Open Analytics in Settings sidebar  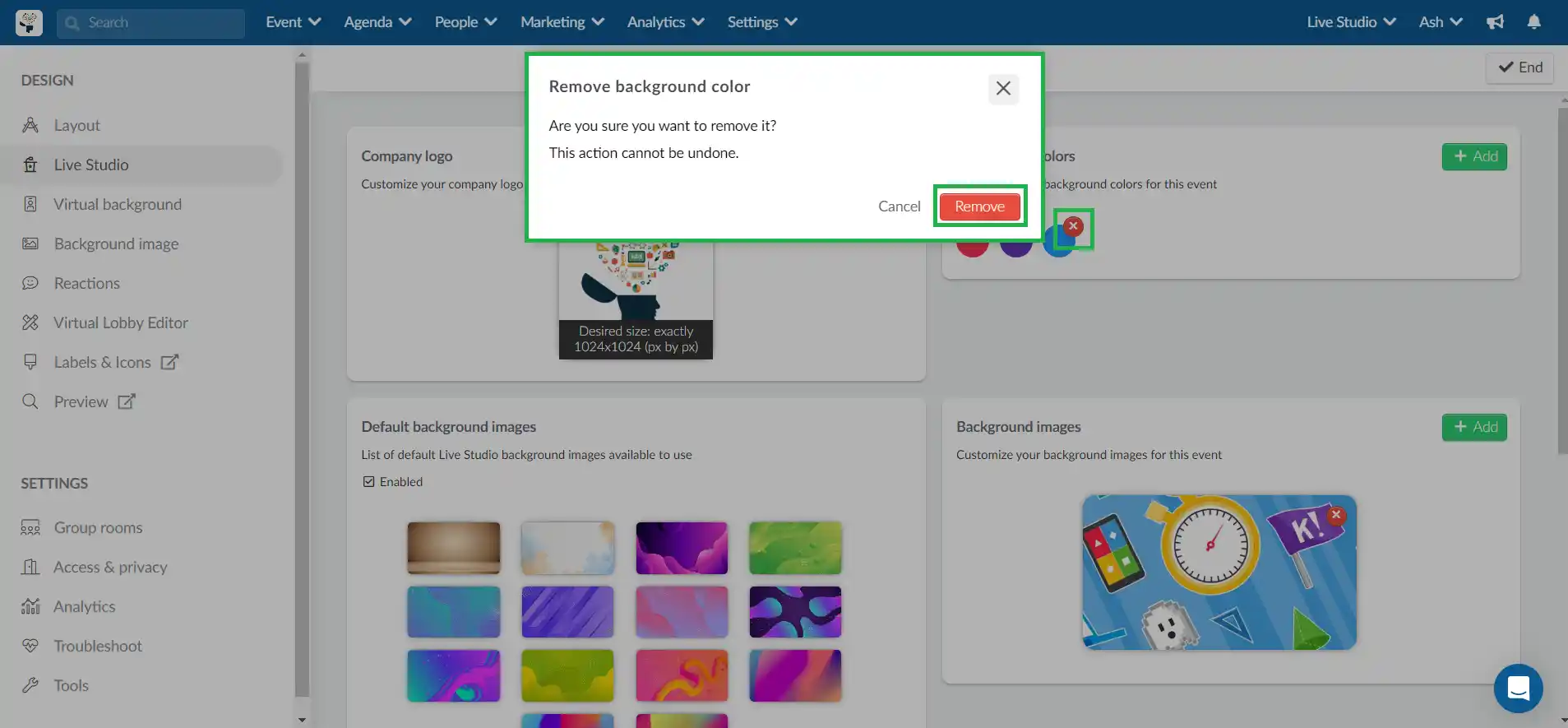84,606
